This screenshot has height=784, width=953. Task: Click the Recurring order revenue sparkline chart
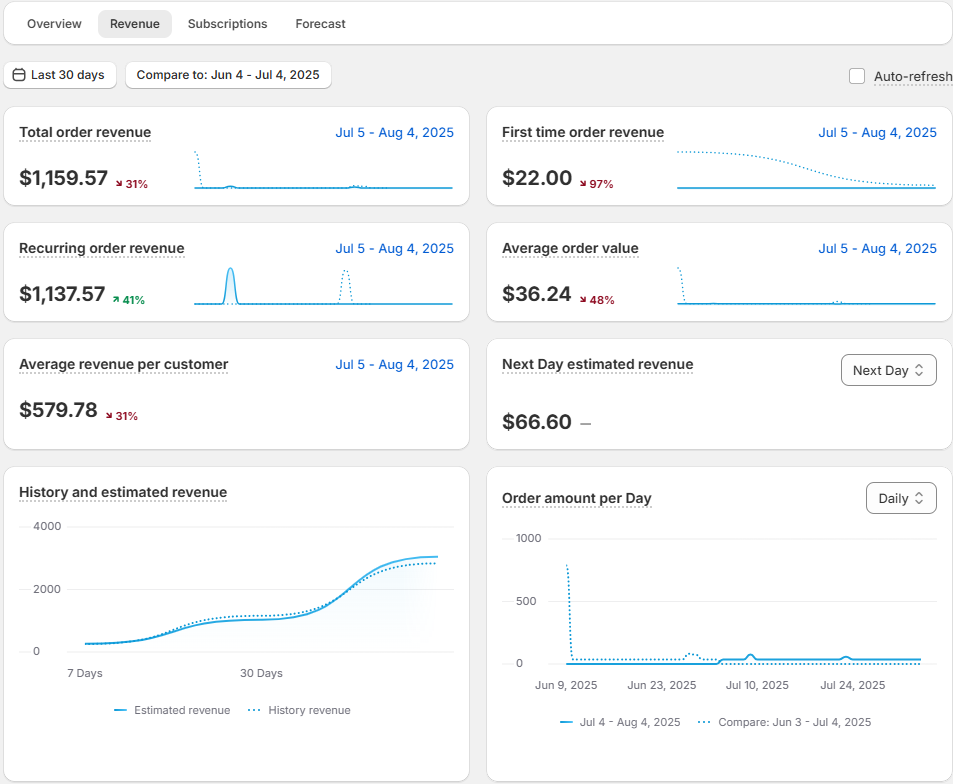[x=323, y=287]
